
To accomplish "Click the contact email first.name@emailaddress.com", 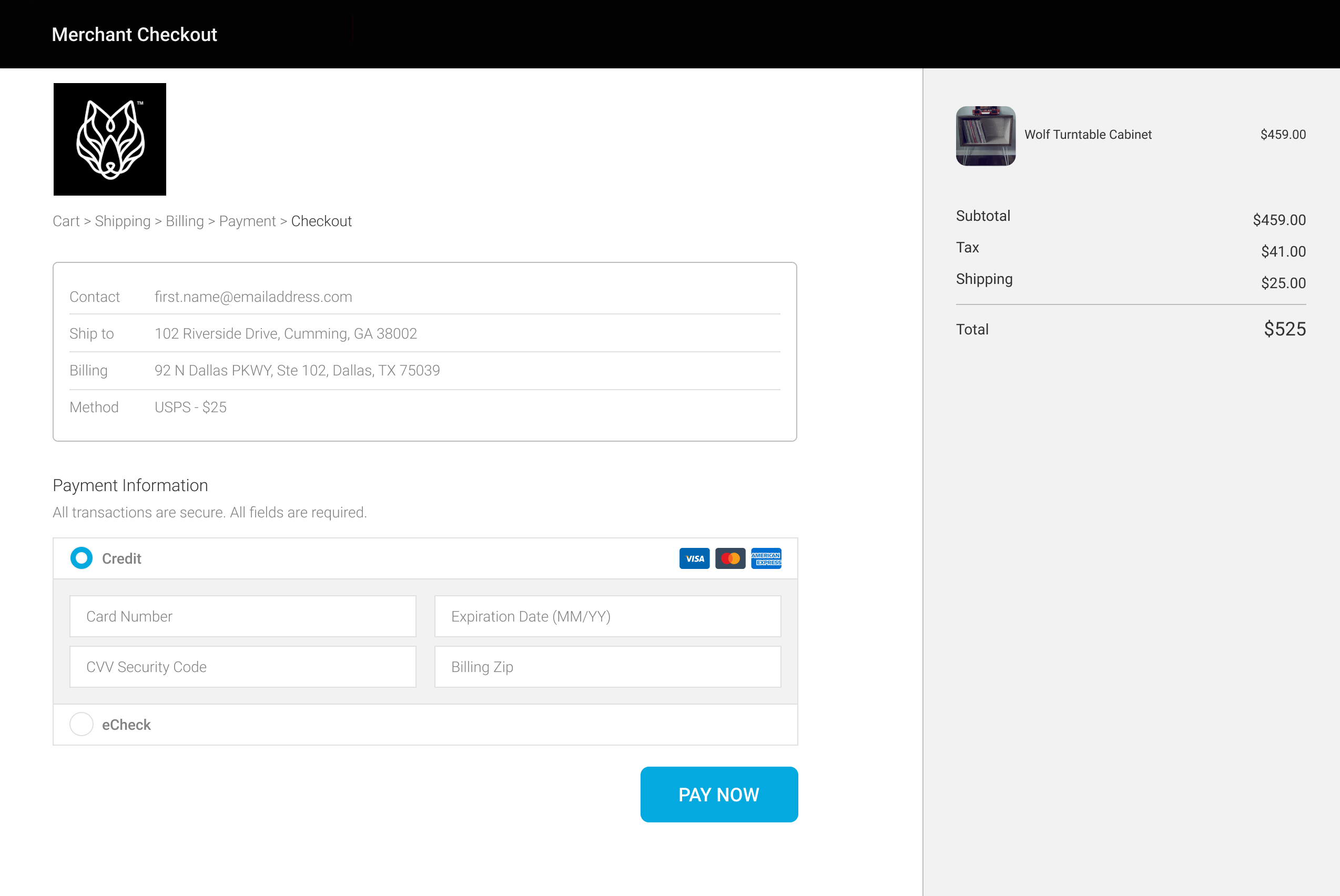I will point(253,297).
